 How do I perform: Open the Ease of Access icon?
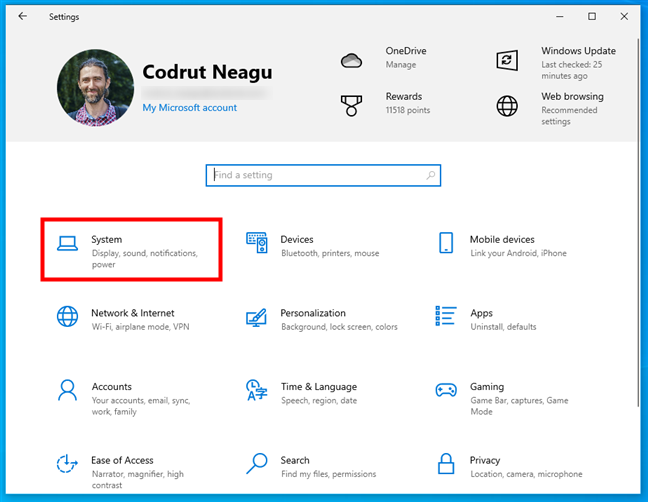(67, 464)
